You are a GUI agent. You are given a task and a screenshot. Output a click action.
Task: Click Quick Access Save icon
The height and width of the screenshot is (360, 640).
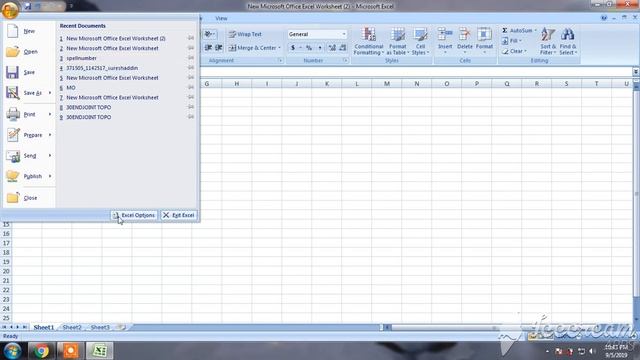28,6
